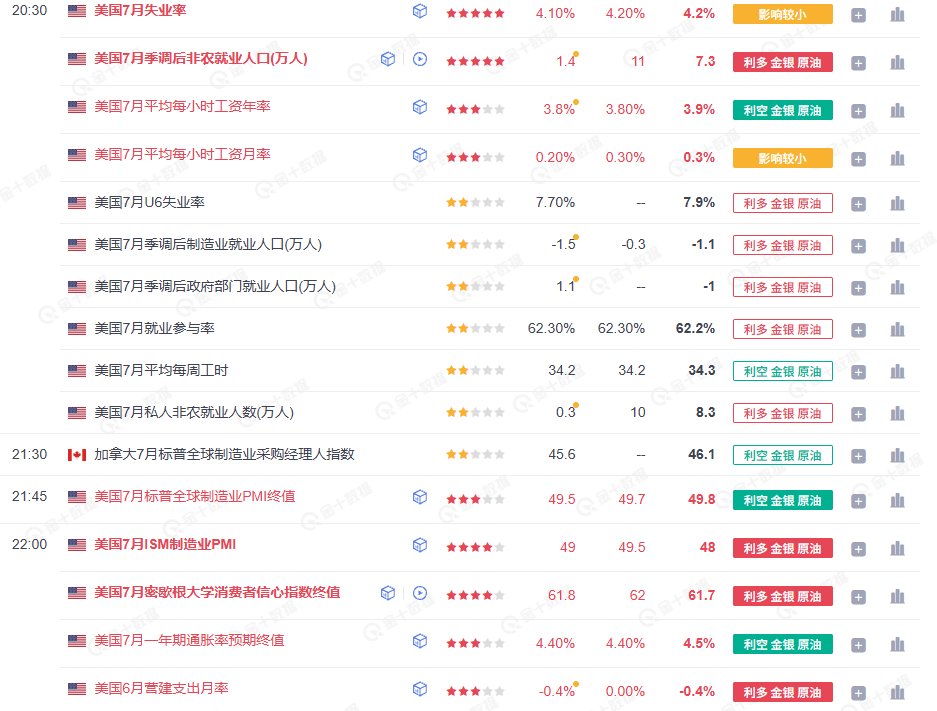This screenshot has width=937, height=711.
Task: Play video for 美国7月季调后非农就业人口
Action: pos(420,59)
